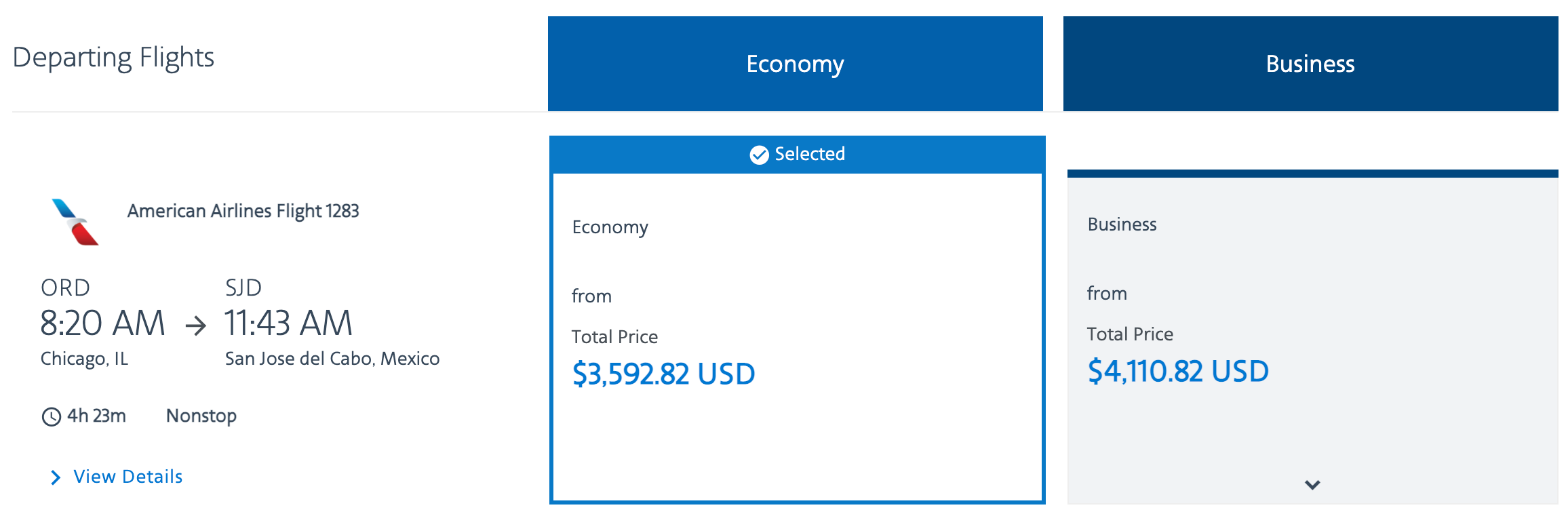Image resolution: width=1568 pixels, height=514 pixels.
Task: Click the $3,592.82 USD price text
Action: (x=663, y=373)
